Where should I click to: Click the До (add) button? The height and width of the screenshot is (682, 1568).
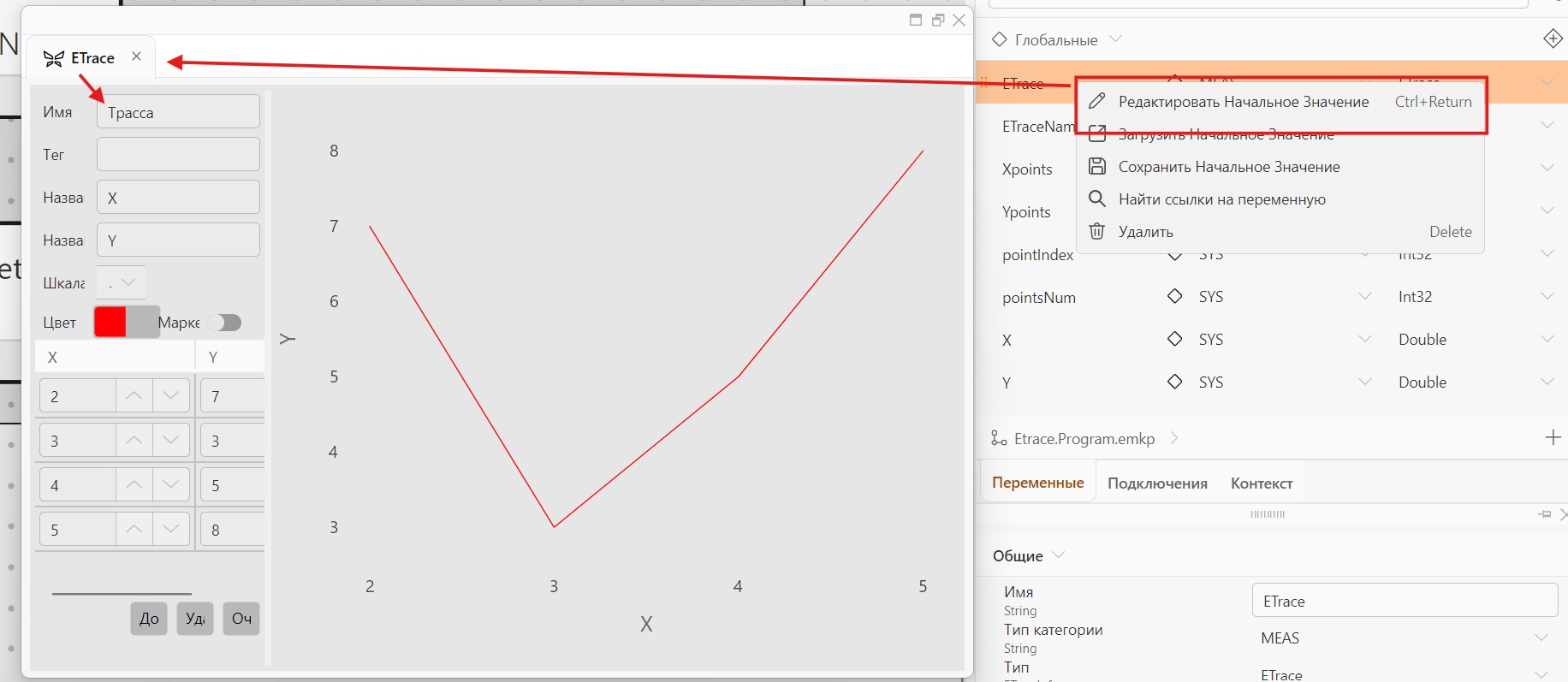[149, 619]
